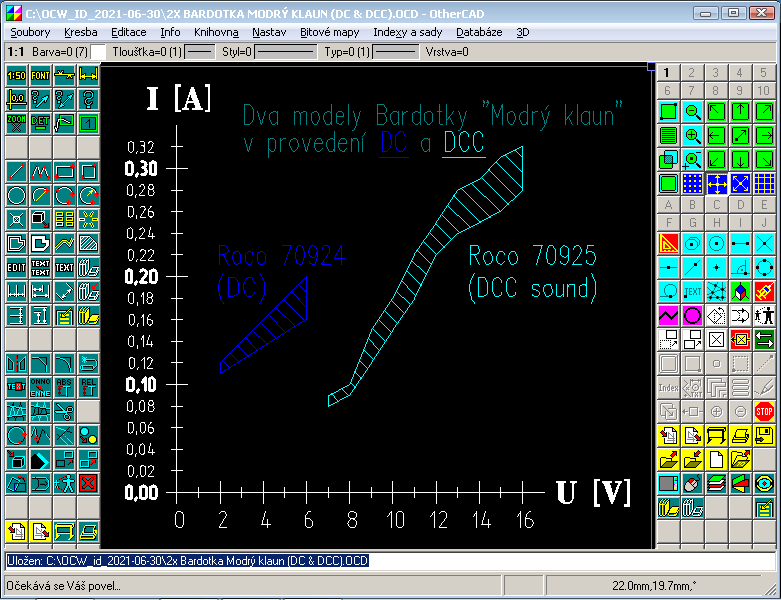
Task: Click the command line input field
Action: [389, 561]
